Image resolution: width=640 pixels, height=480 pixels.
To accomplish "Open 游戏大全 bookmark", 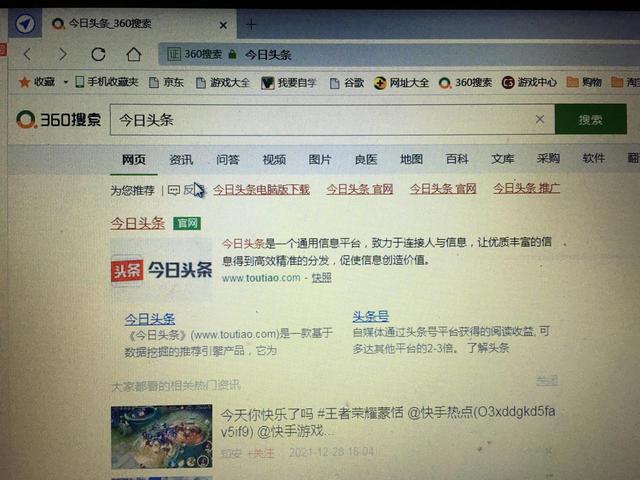I will [x=223, y=83].
